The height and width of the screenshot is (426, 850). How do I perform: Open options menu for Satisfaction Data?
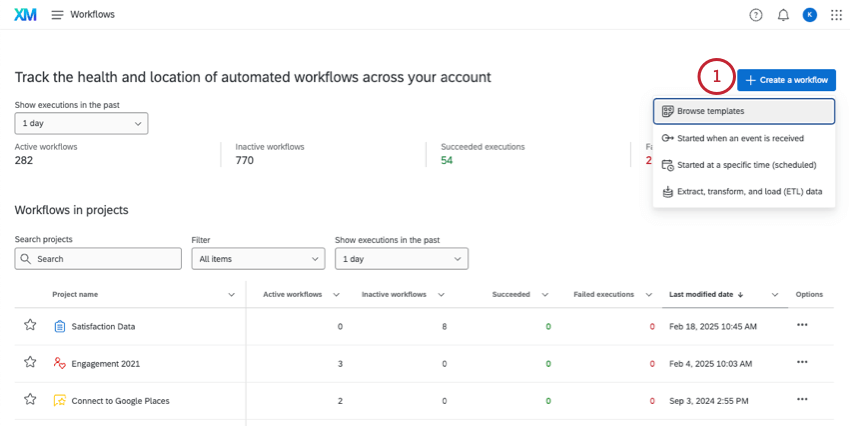pos(802,326)
